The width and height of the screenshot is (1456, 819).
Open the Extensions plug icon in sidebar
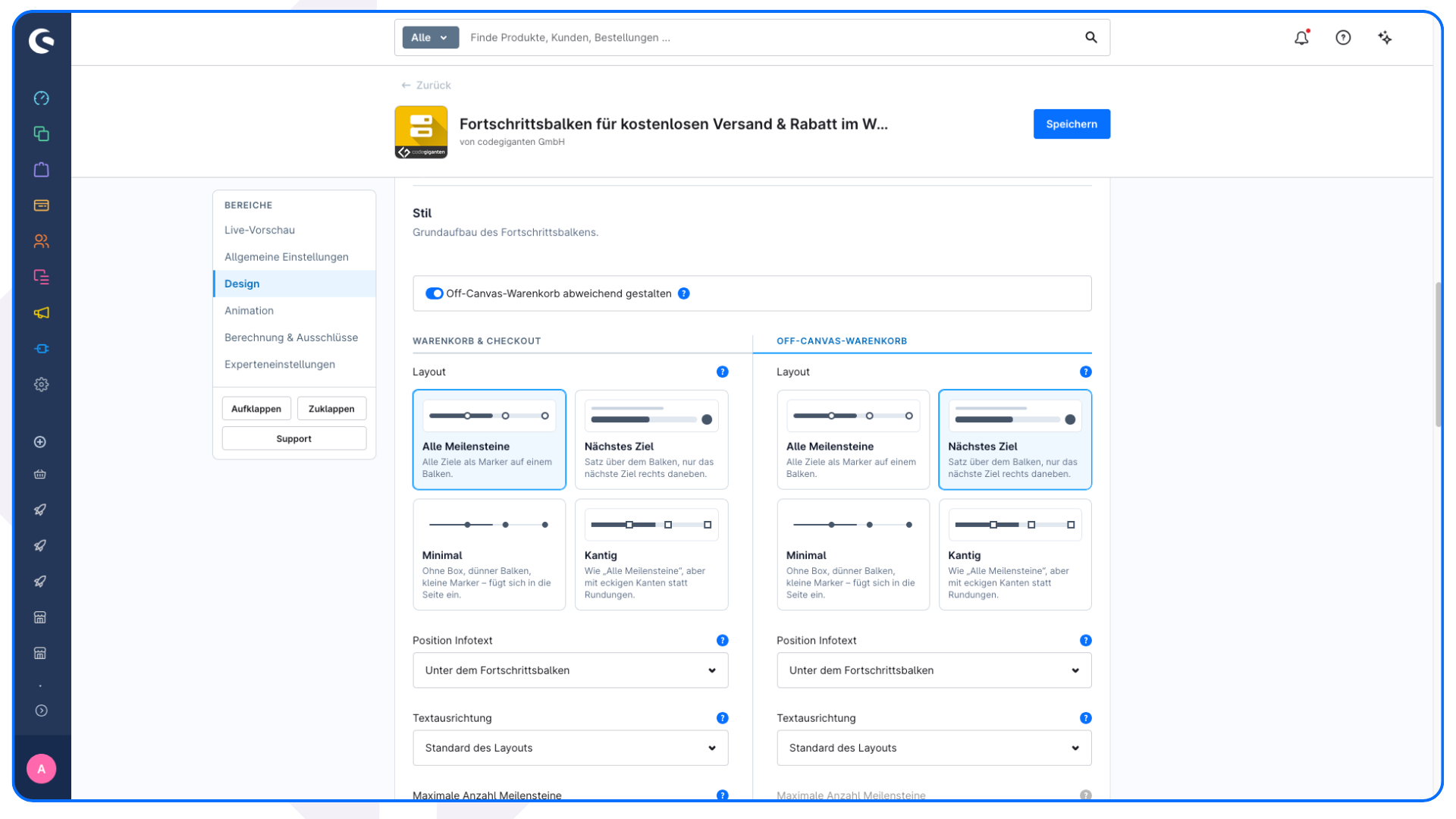tap(42, 349)
